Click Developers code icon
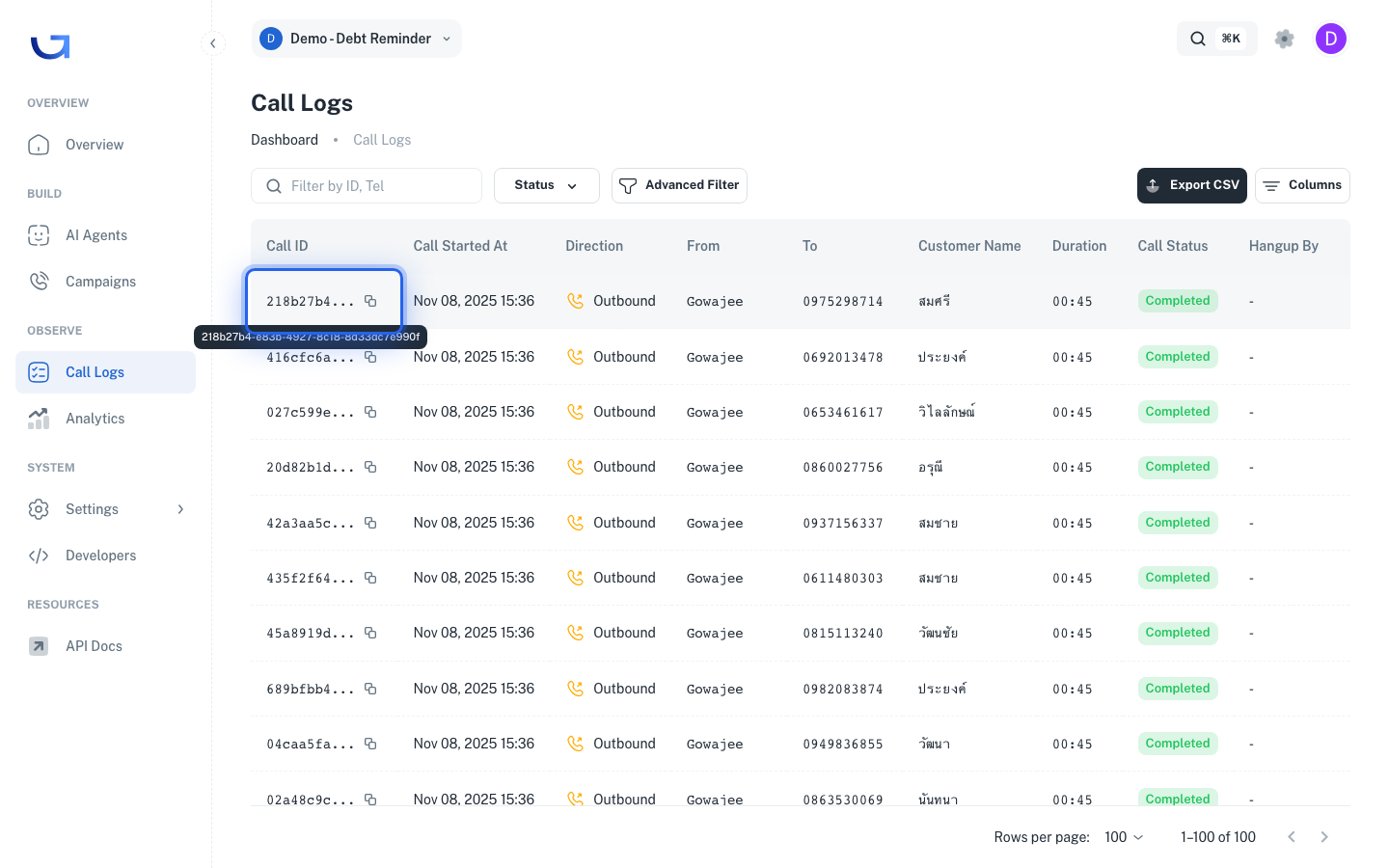 [39, 556]
